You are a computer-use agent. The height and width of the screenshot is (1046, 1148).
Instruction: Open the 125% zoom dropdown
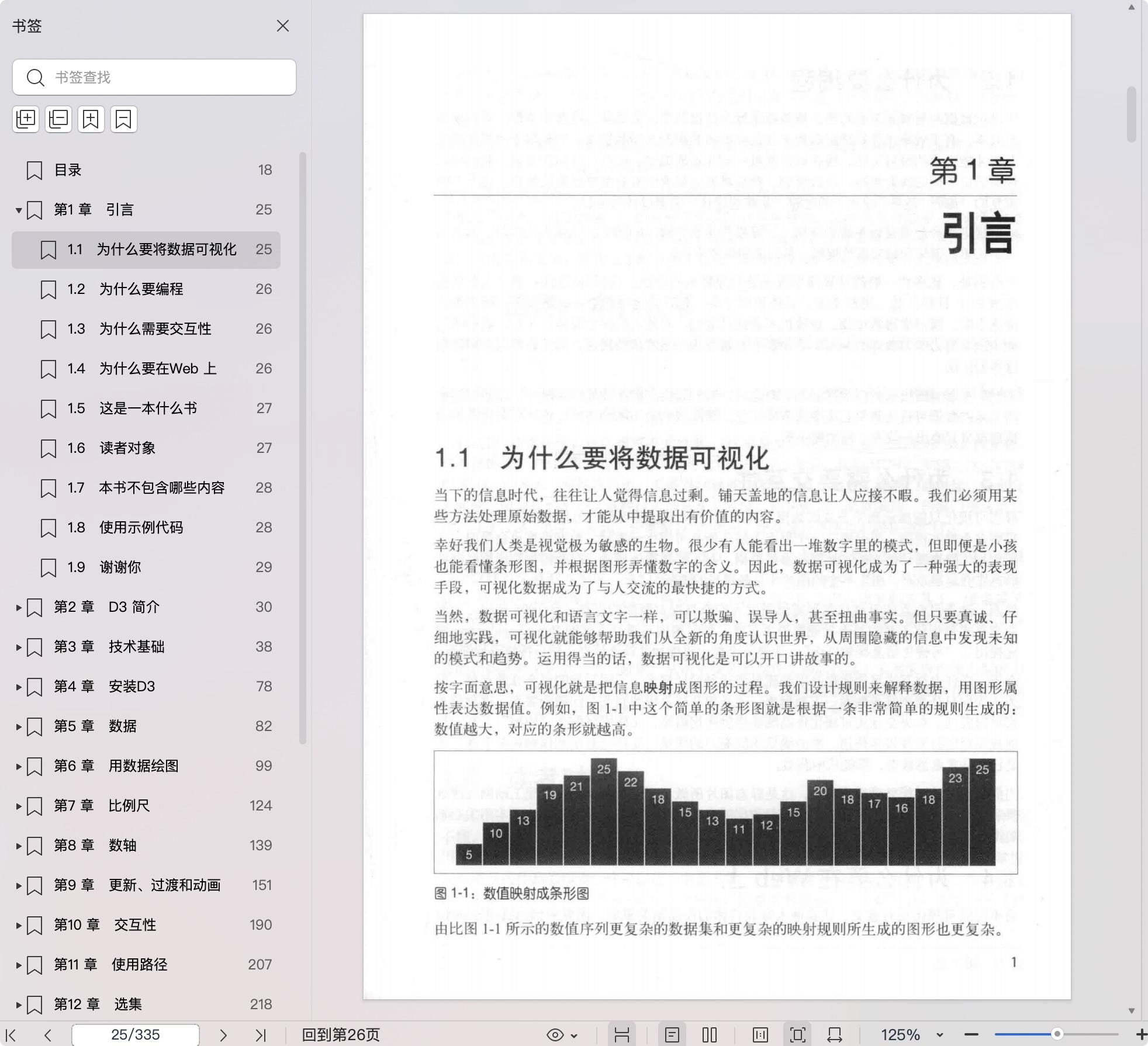(939, 1035)
